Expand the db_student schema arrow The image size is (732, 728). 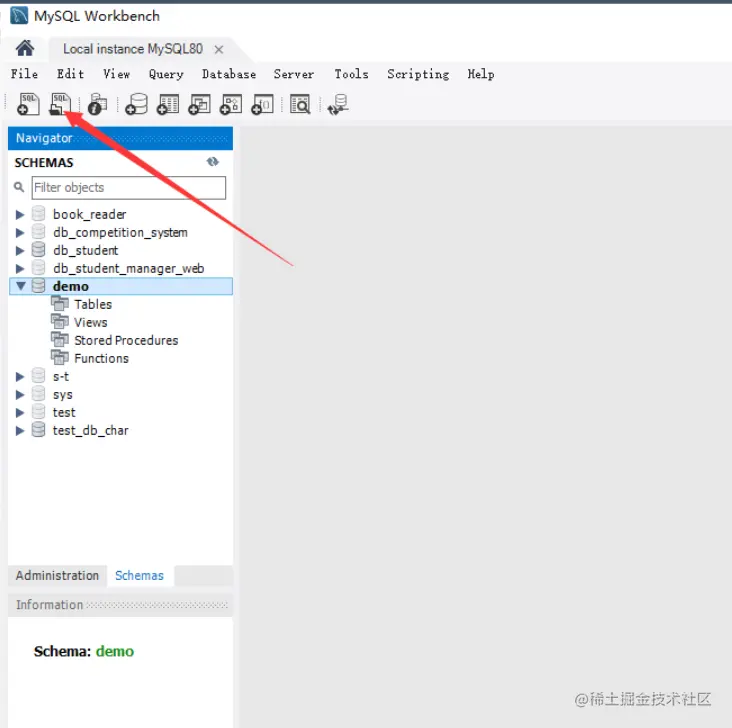point(20,250)
